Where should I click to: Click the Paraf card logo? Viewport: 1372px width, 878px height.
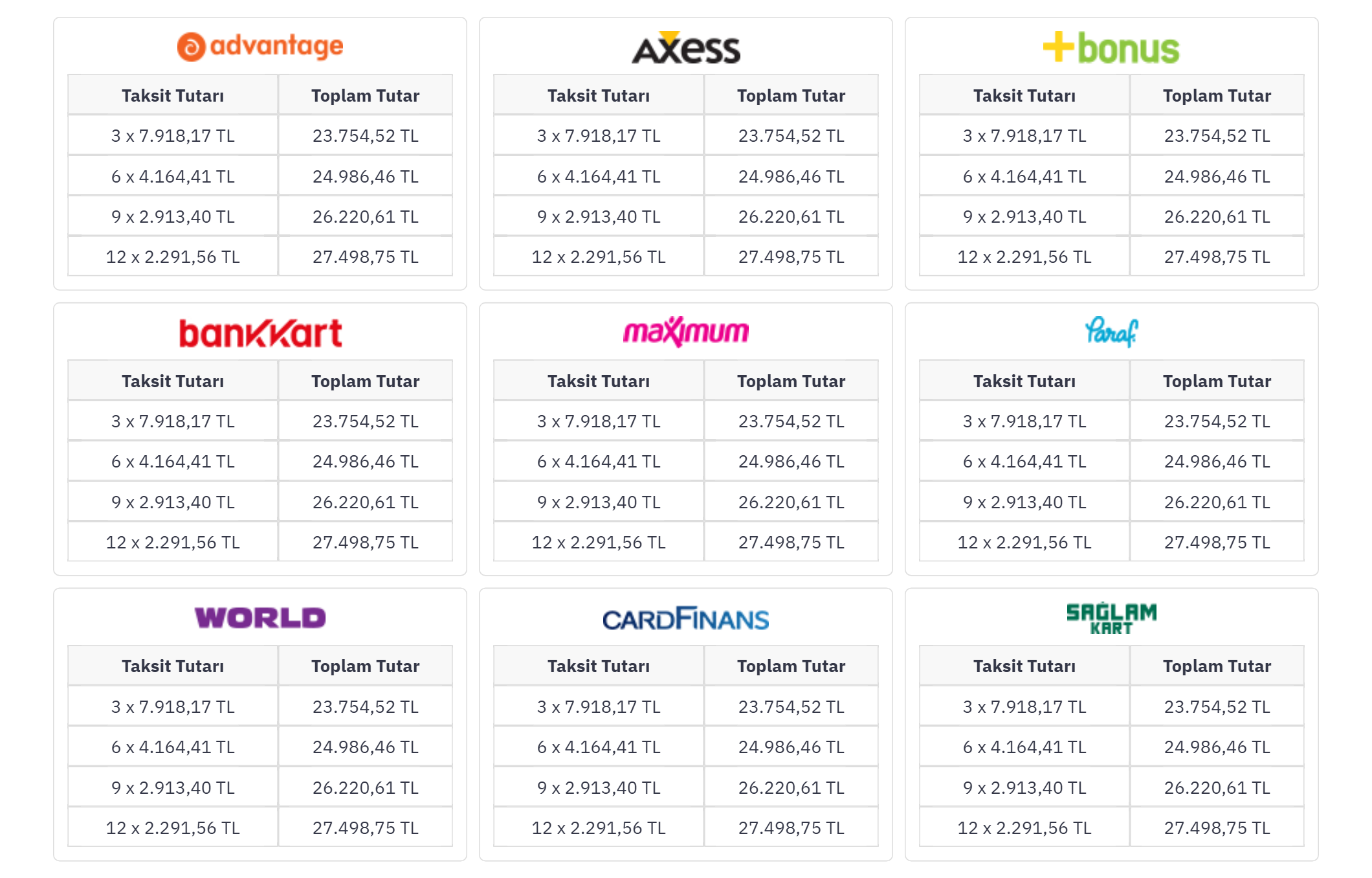click(x=1111, y=332)
